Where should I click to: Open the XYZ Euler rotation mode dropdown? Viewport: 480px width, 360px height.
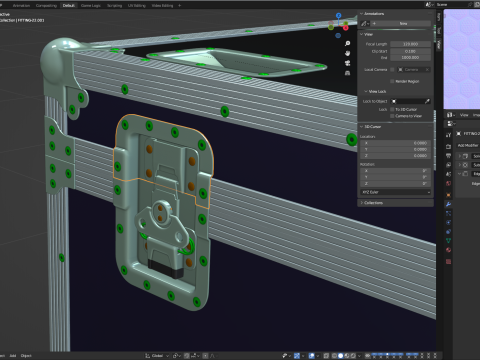click(396, 192)
